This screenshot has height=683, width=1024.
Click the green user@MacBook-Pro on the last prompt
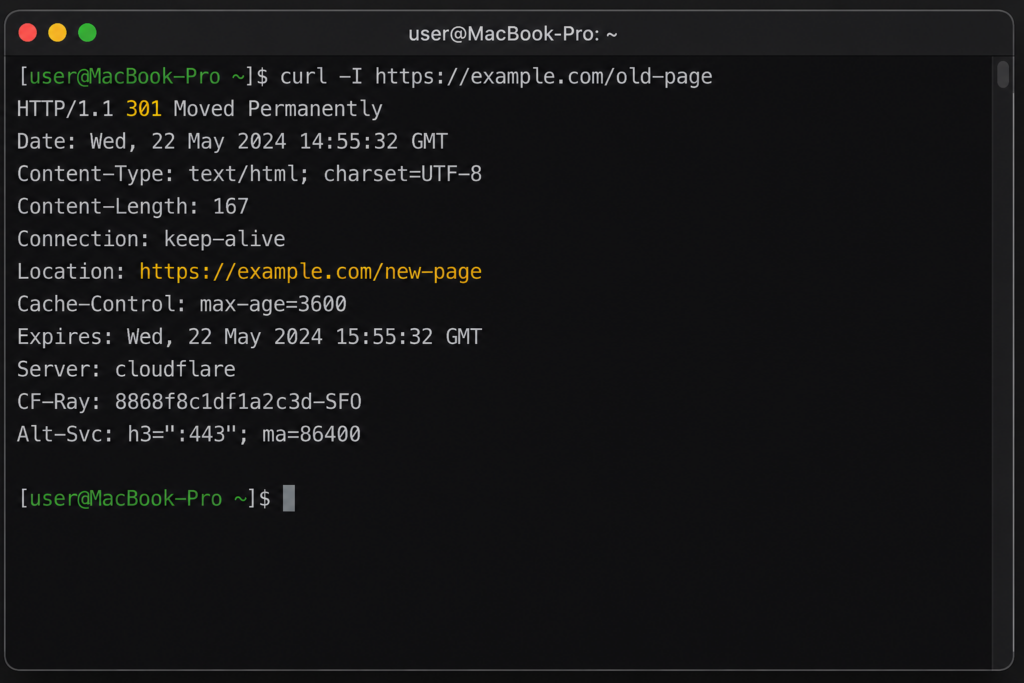[x=126, y=499]
